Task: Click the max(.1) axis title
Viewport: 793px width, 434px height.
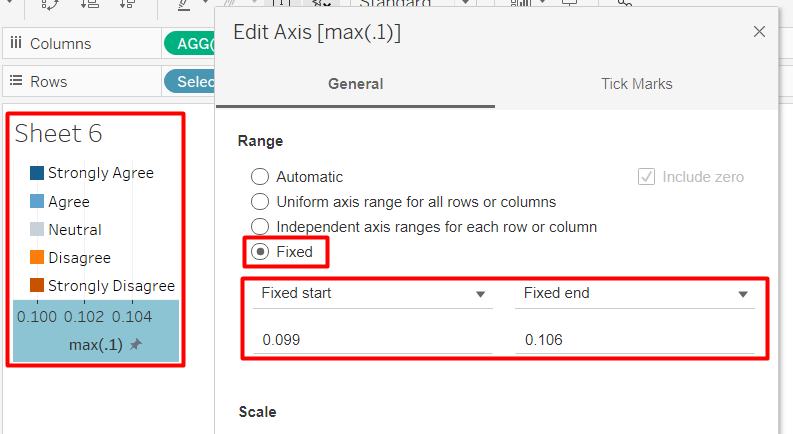Action: (96, 345)
